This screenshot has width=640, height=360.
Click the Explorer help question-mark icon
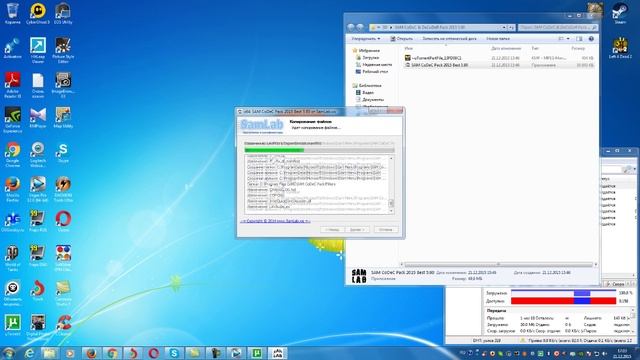(591, 38)
